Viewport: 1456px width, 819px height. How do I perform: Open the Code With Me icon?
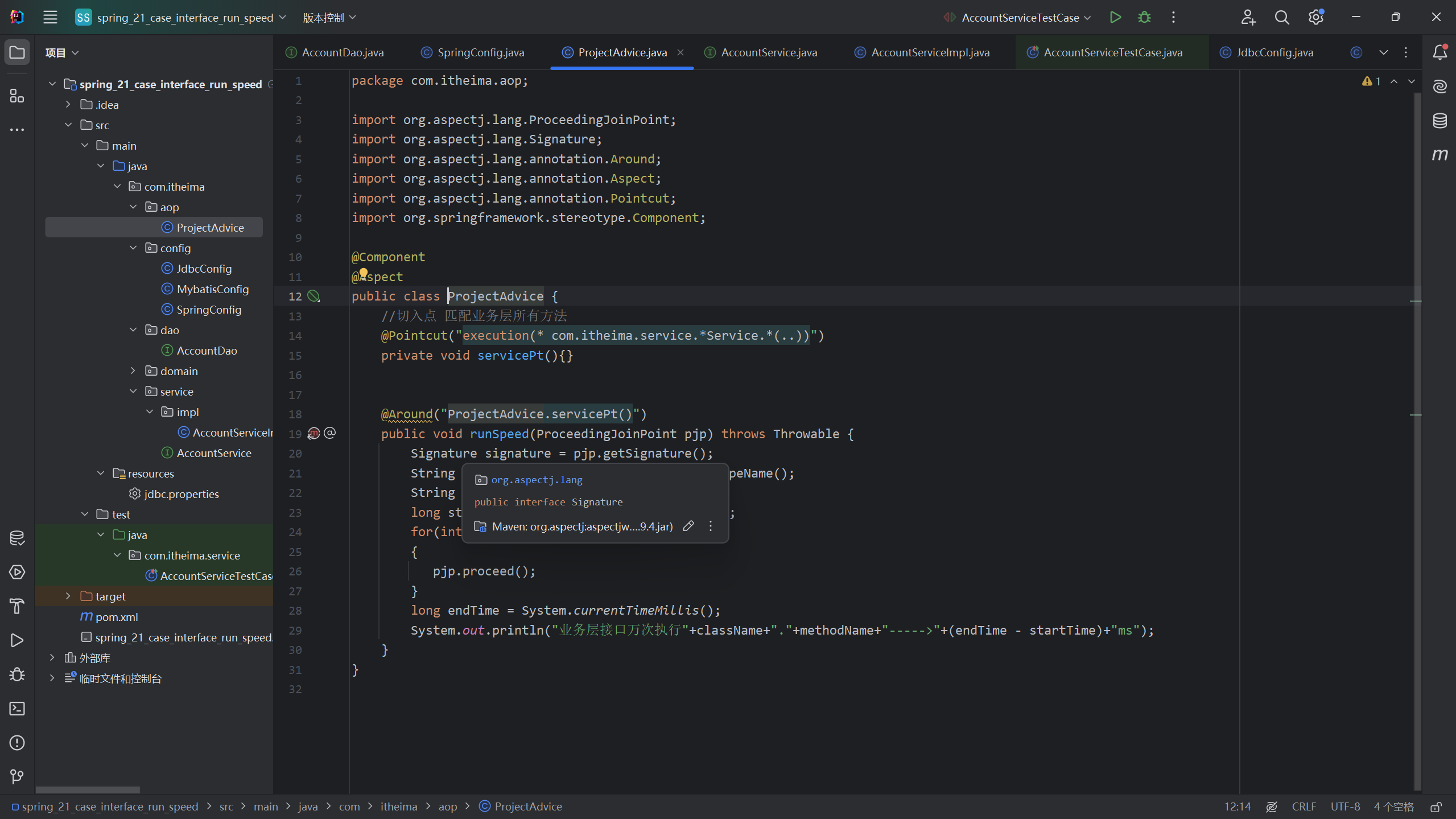1248,17
